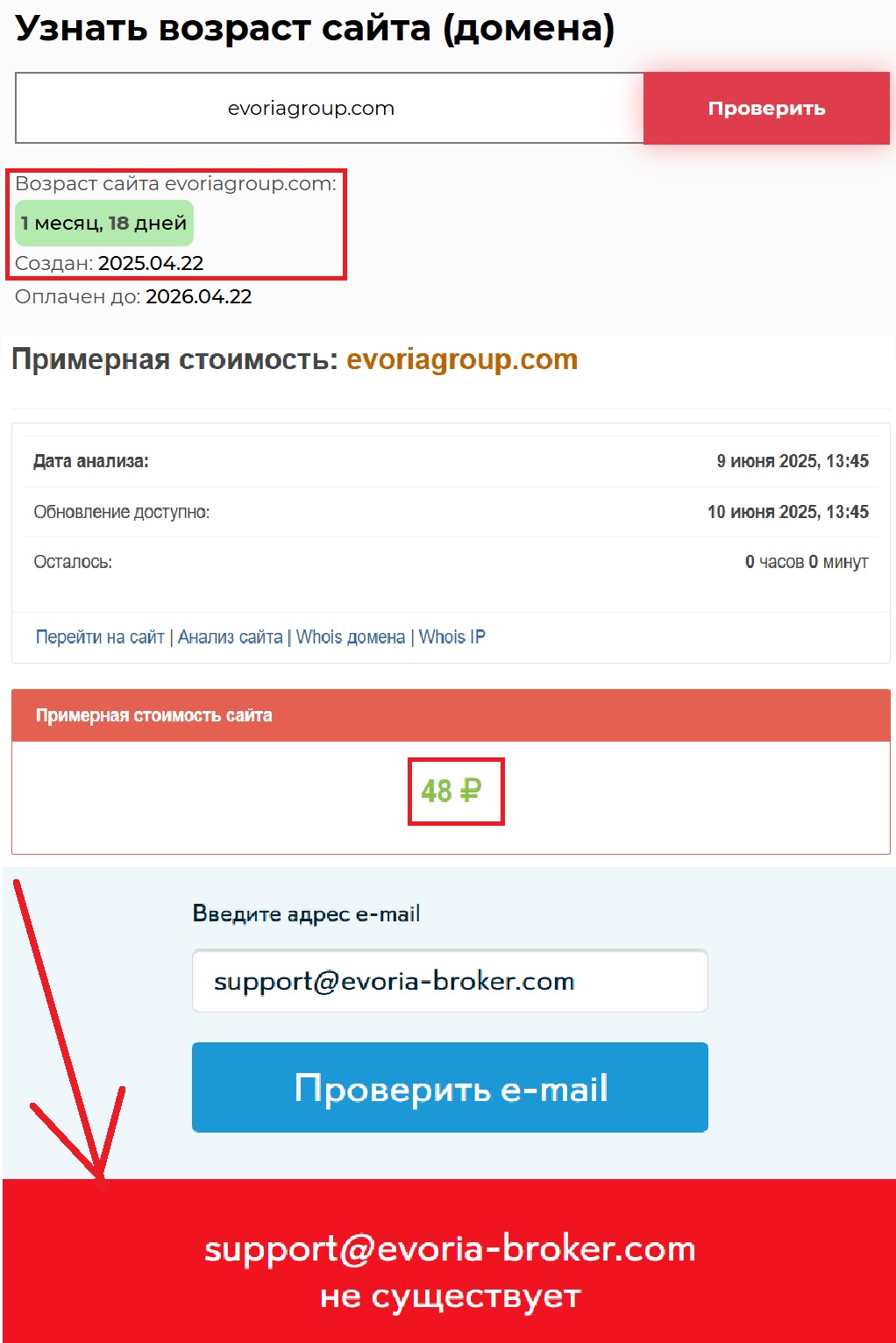Open the Whois IP link
This screenshot has width=896, height=1343.
pyautogui.click(x=452, y=637)
